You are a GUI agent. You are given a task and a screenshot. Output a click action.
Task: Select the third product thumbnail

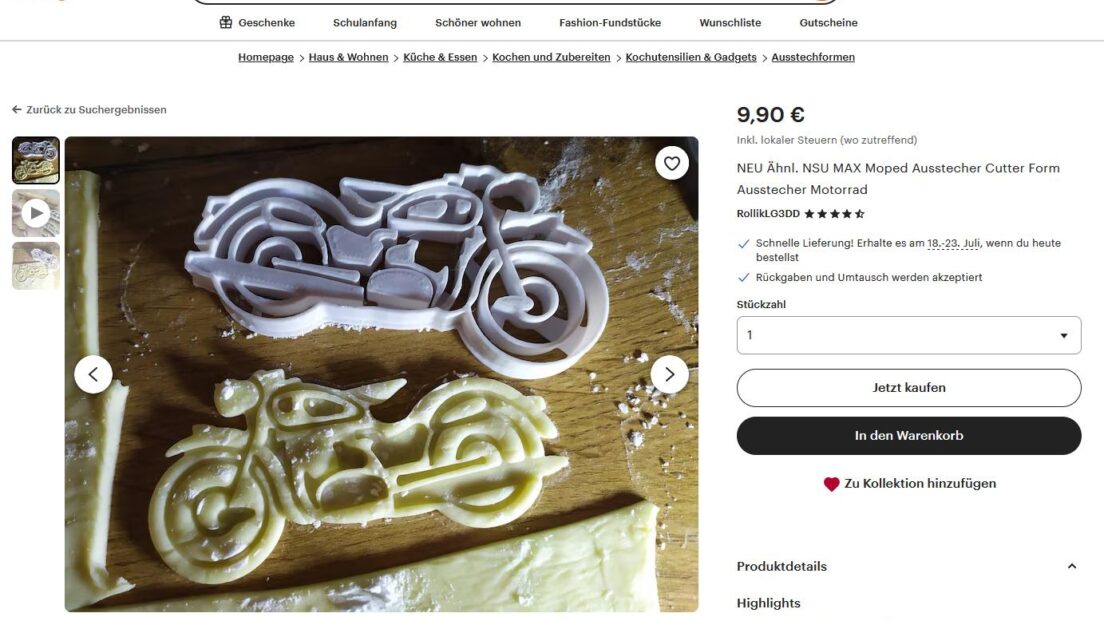pyautogui.click(x=36, y=265)
